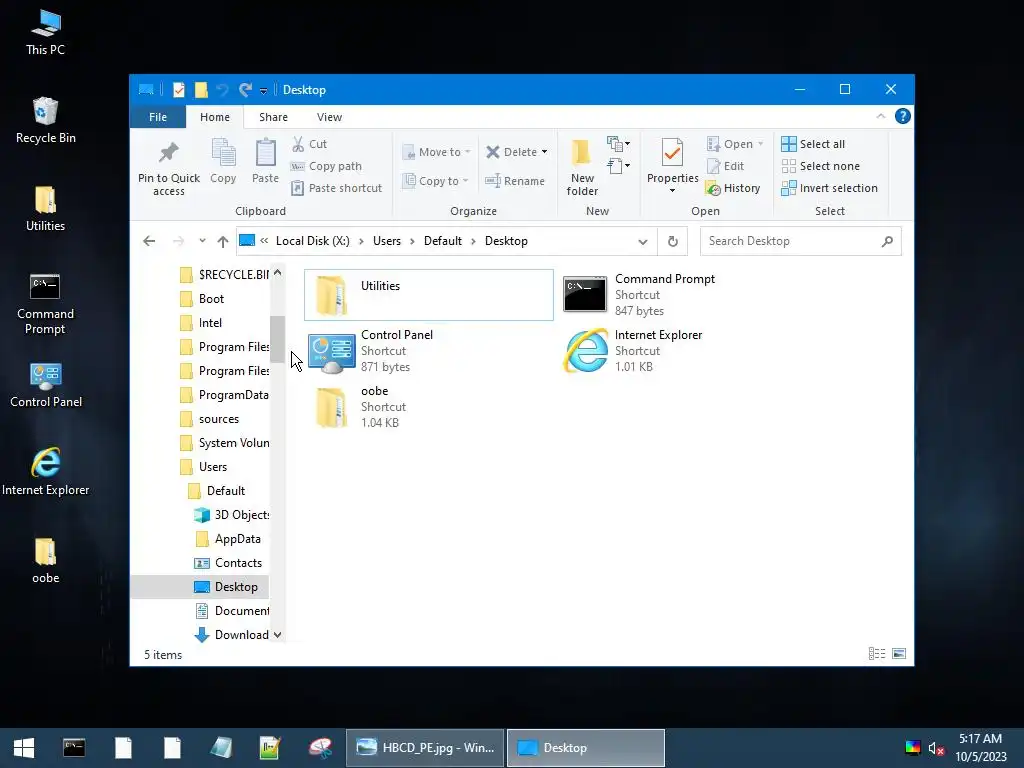Viewport: 1024px width, 768px height.
Task: Expand the address bar history dropdown
Action: tap(643, 242)
